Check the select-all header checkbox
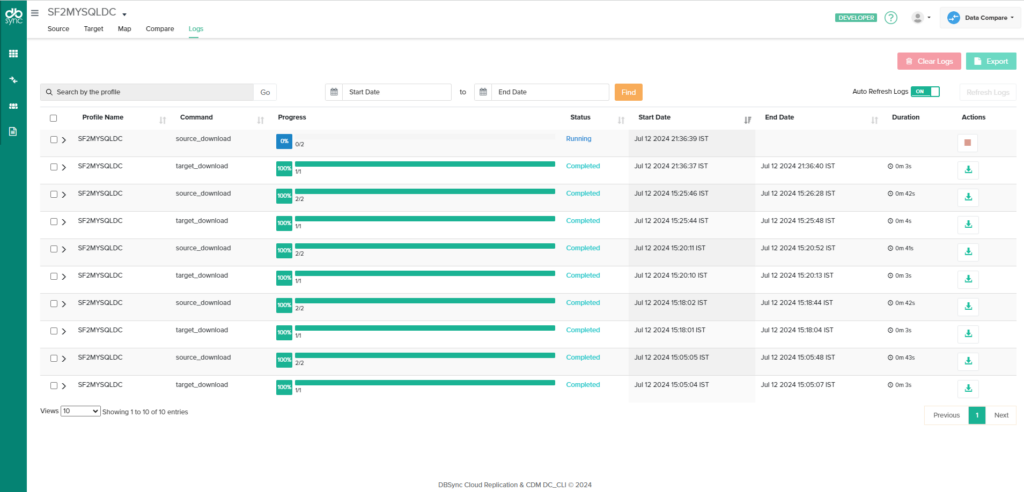The width and height of the screenshot is (1024, 492). tap(54, 118)
